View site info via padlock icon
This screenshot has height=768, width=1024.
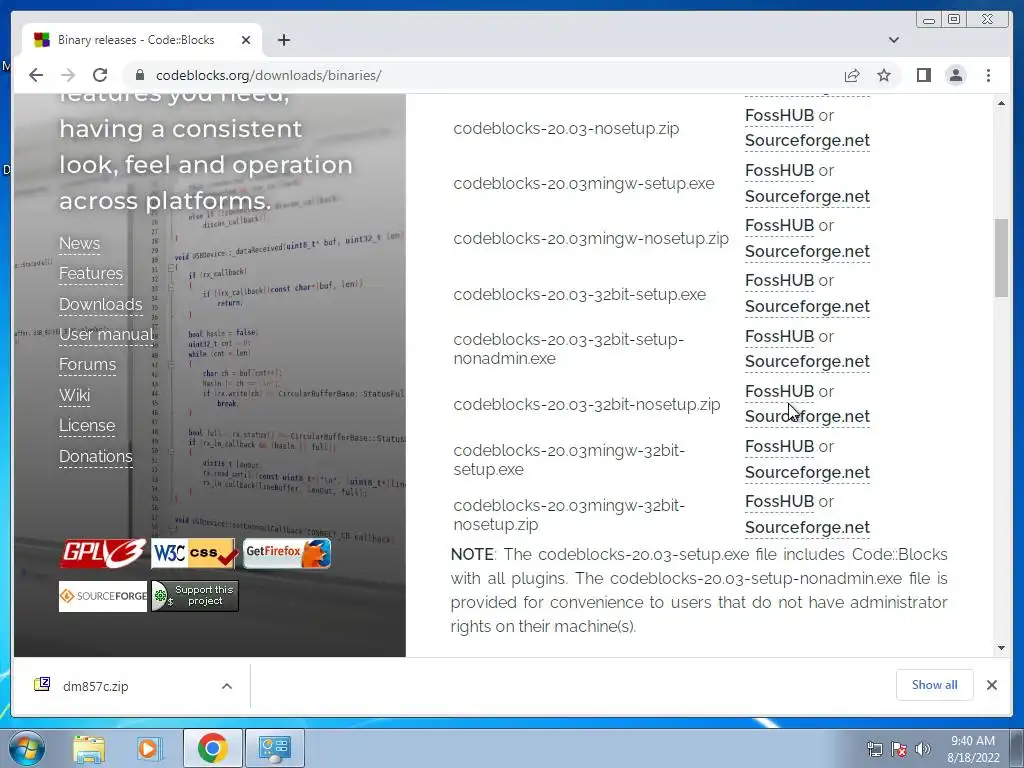[x=139, y=75]
